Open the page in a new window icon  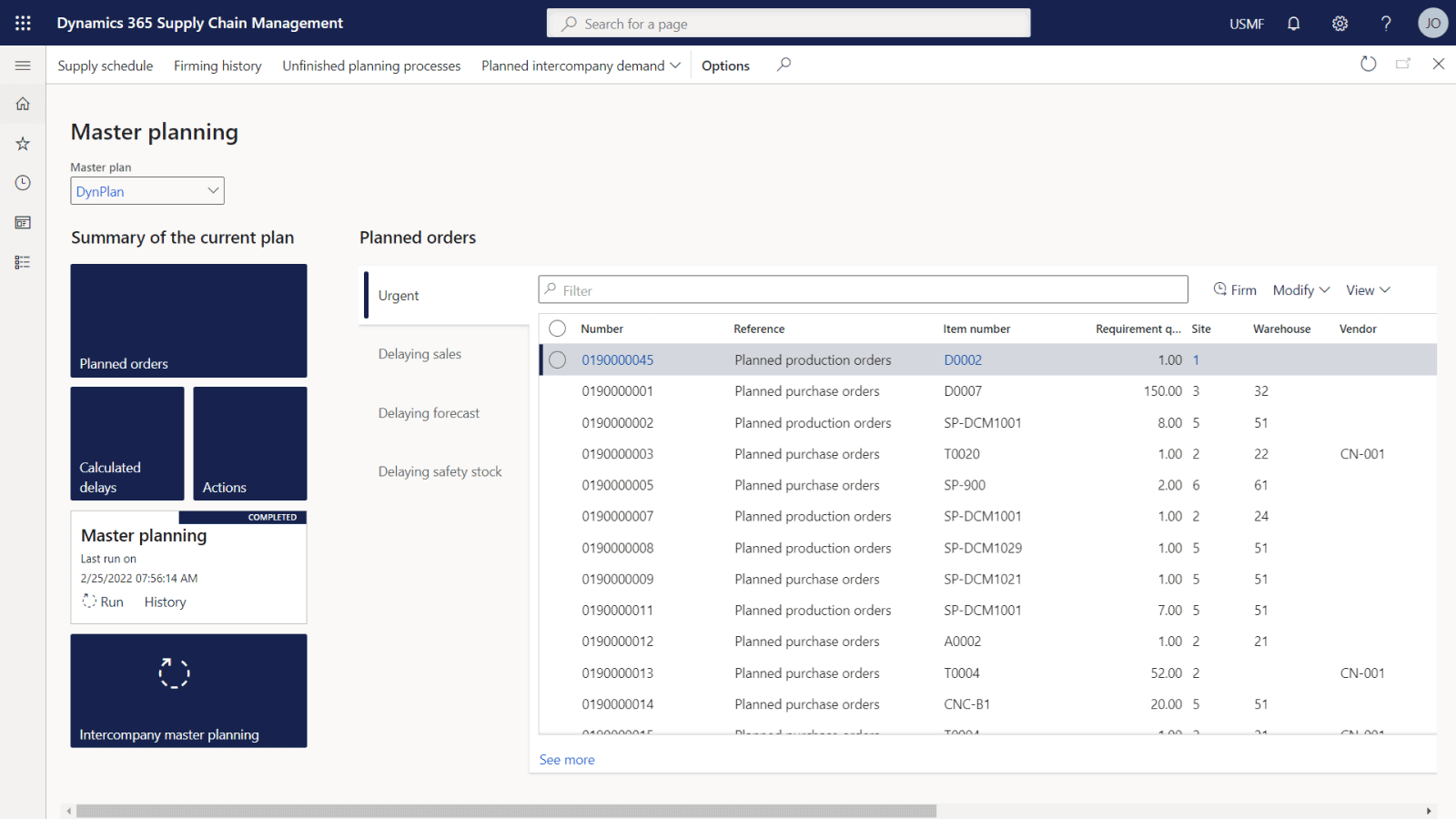tap(1403, 64)
